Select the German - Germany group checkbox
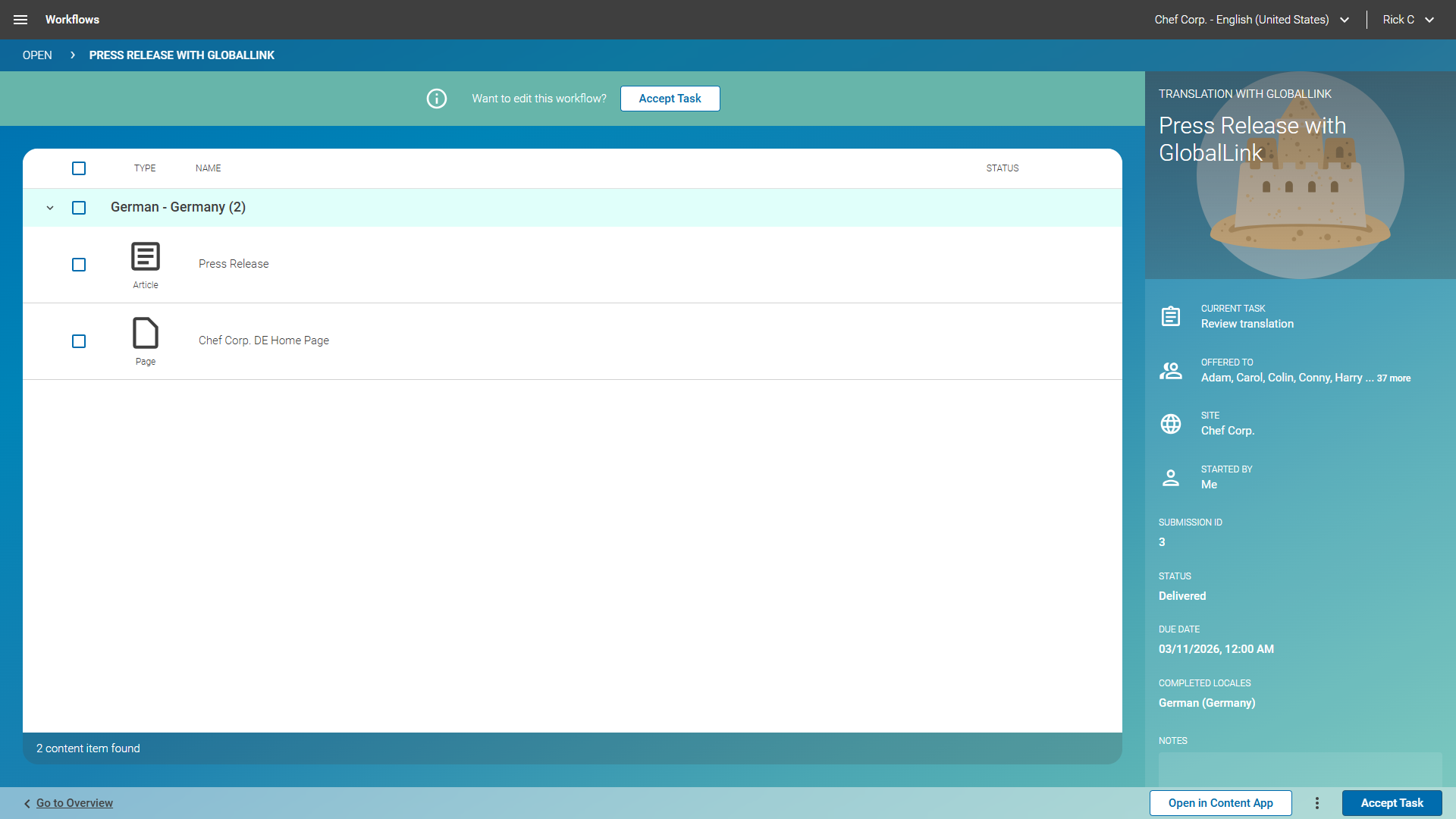The width and height of the screenshot is (1456, 819). point(79,208)
